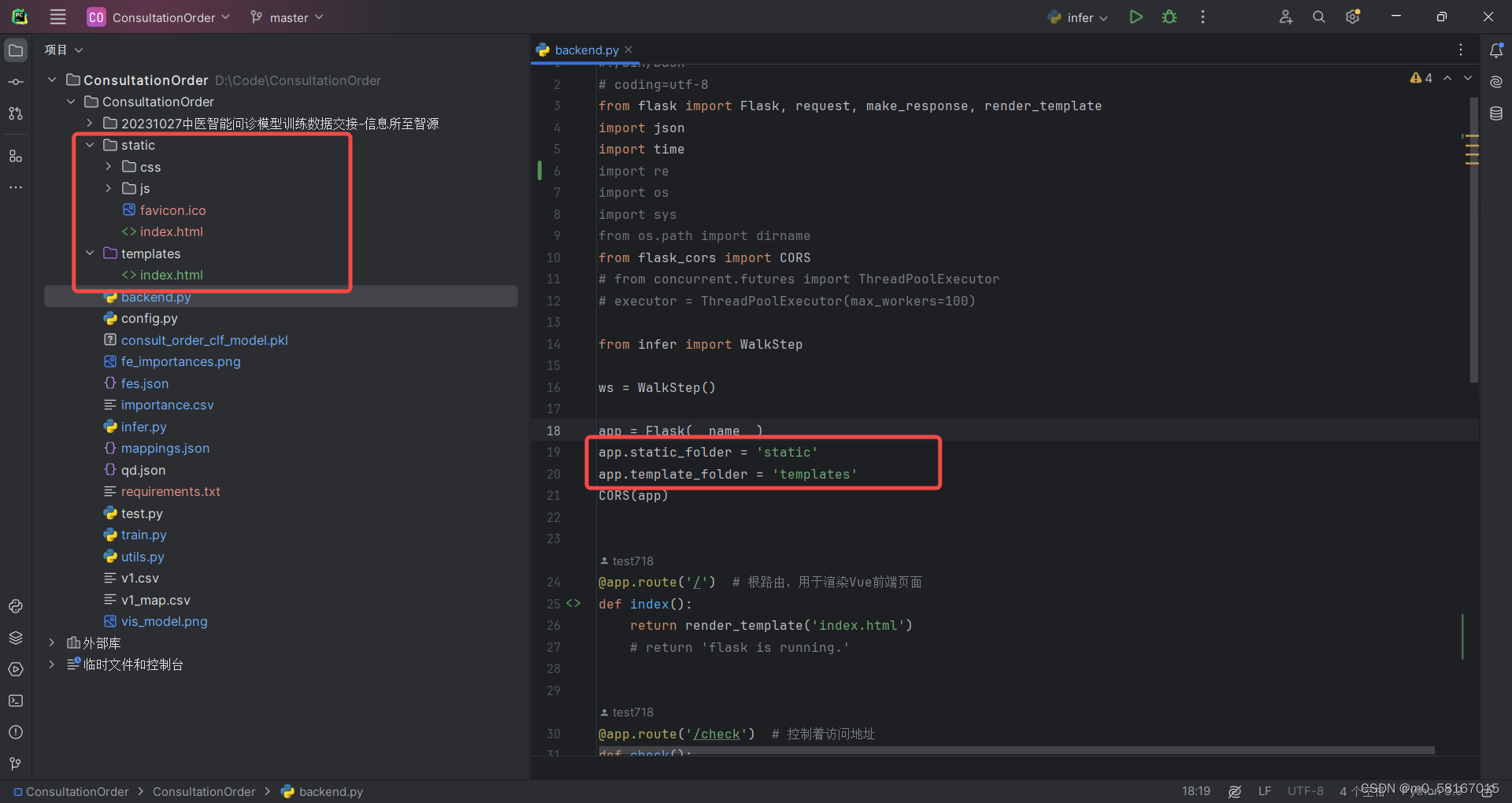This screenshot has width=1512, height=803.
Task: Click the editor horizontal scrollbar
Action: [x=1016, y=750]
